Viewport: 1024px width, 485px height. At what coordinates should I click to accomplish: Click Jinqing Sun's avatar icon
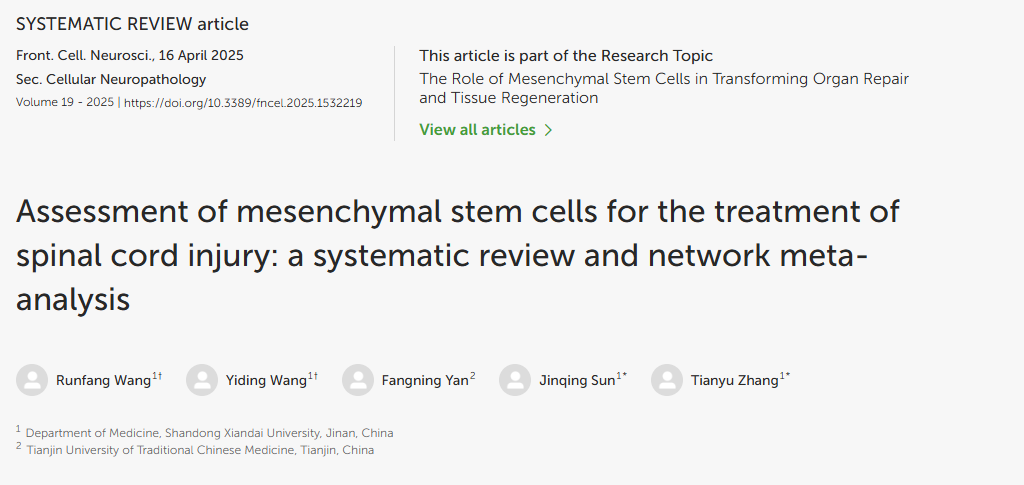[515, 380]
